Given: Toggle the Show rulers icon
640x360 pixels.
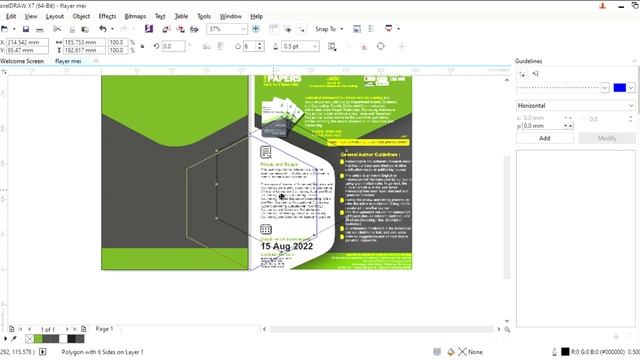Looking at the screenshot, I should 273,29.
